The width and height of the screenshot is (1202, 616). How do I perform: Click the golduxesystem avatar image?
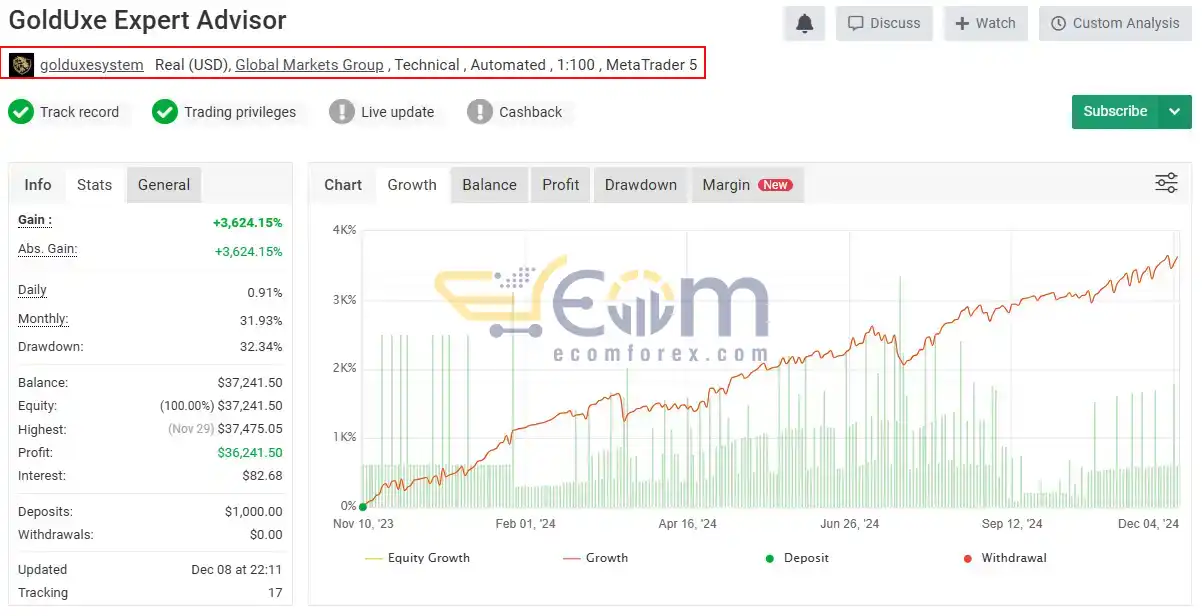pyautogui.click(x=22, y=65)
